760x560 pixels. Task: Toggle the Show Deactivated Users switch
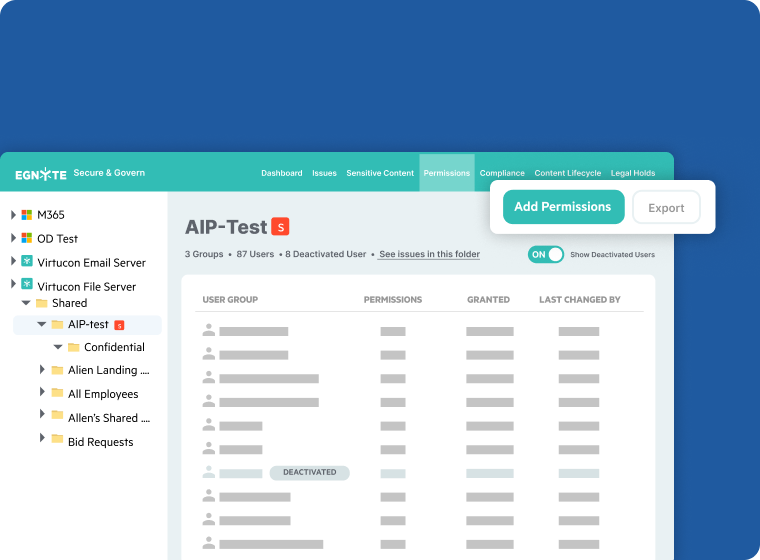tap(546, 255)
